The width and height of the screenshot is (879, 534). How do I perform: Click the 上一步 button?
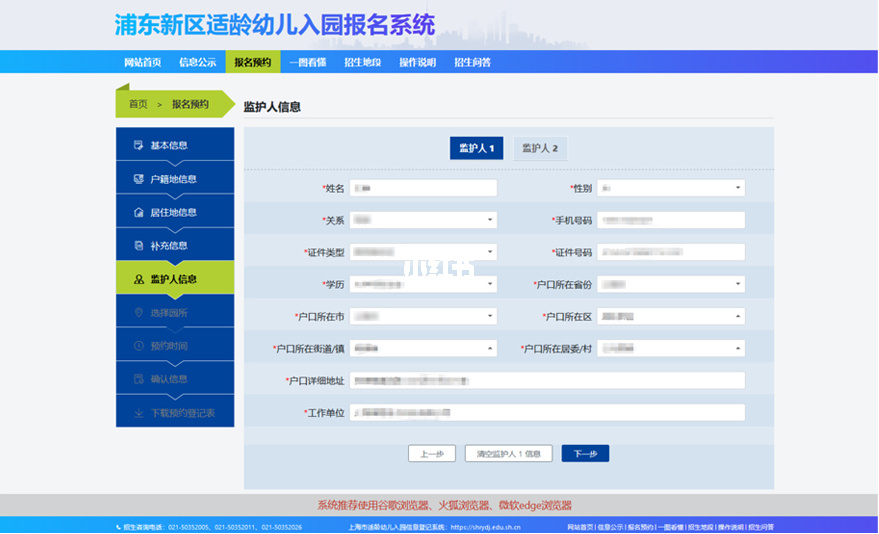pos(432,454)
